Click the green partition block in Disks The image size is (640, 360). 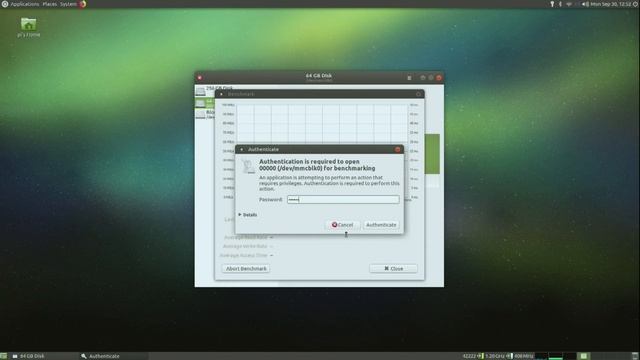click(x=432, y=154)
